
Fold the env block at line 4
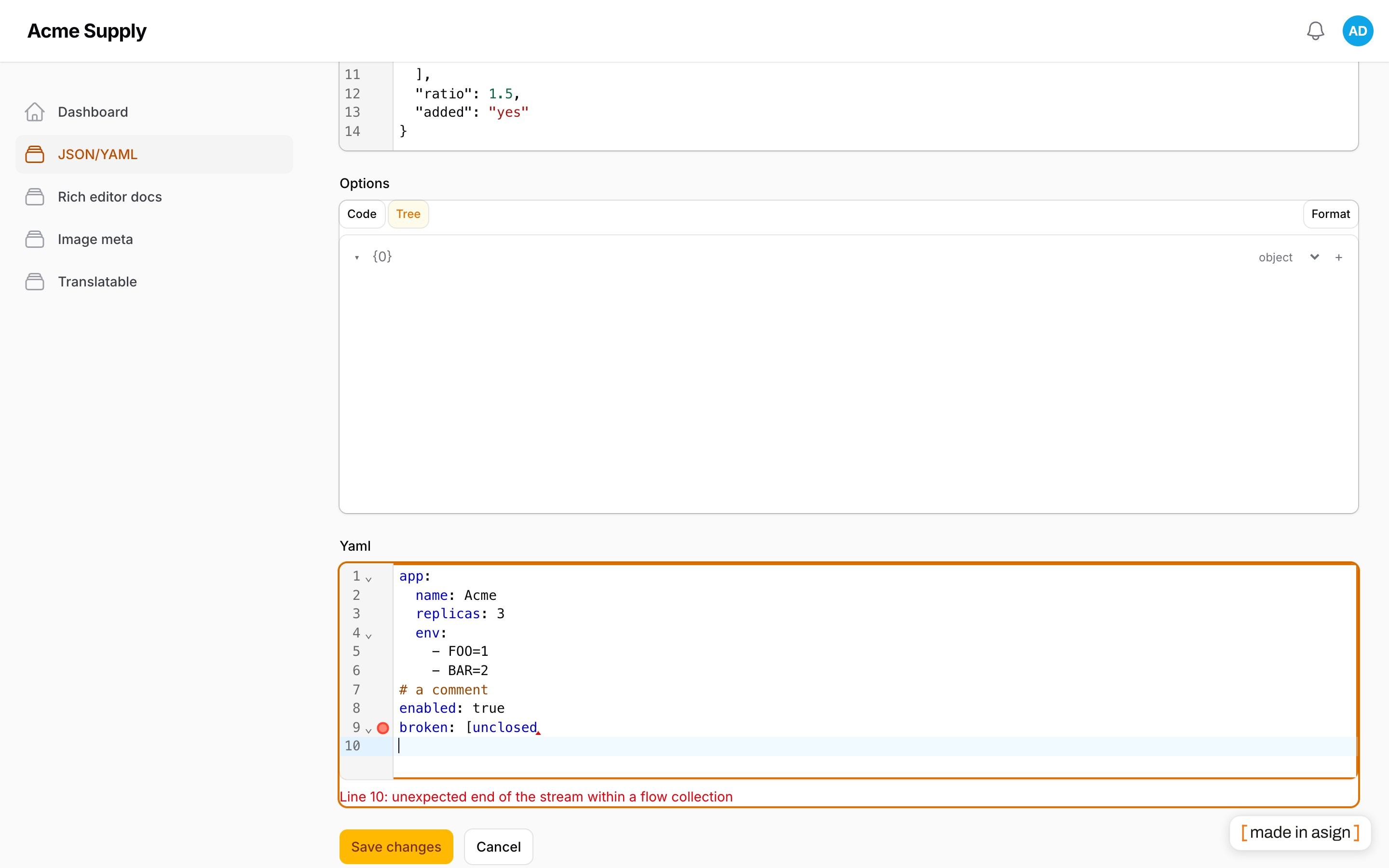[368, 636]
